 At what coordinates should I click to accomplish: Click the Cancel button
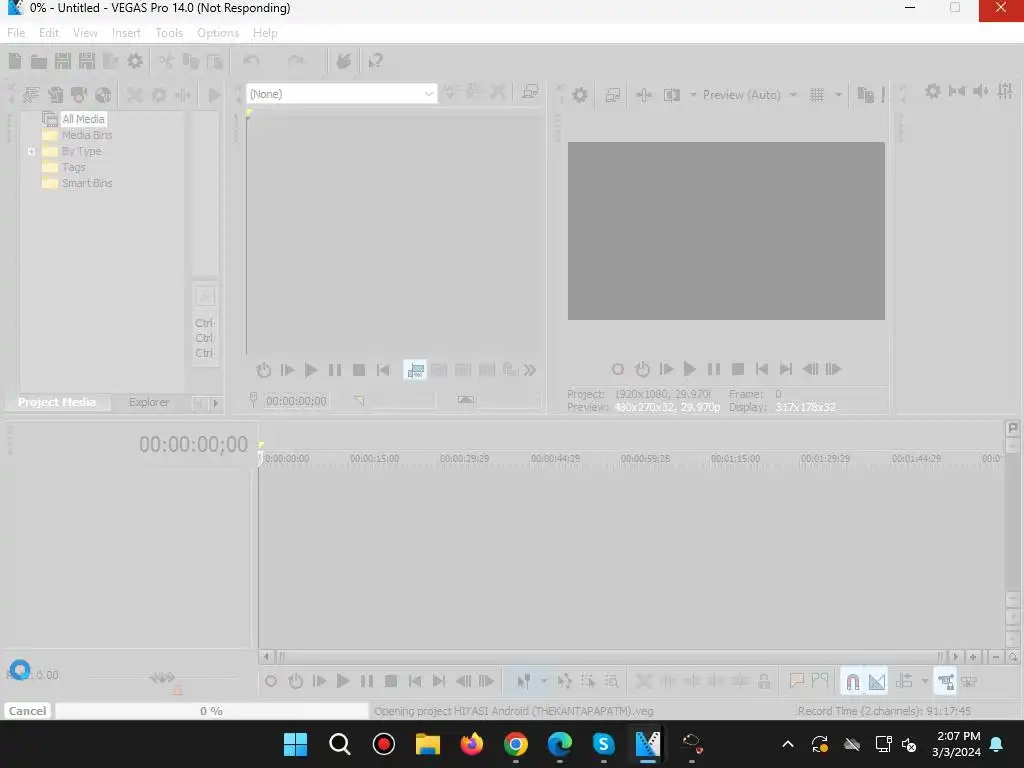[x=27, y=711]
